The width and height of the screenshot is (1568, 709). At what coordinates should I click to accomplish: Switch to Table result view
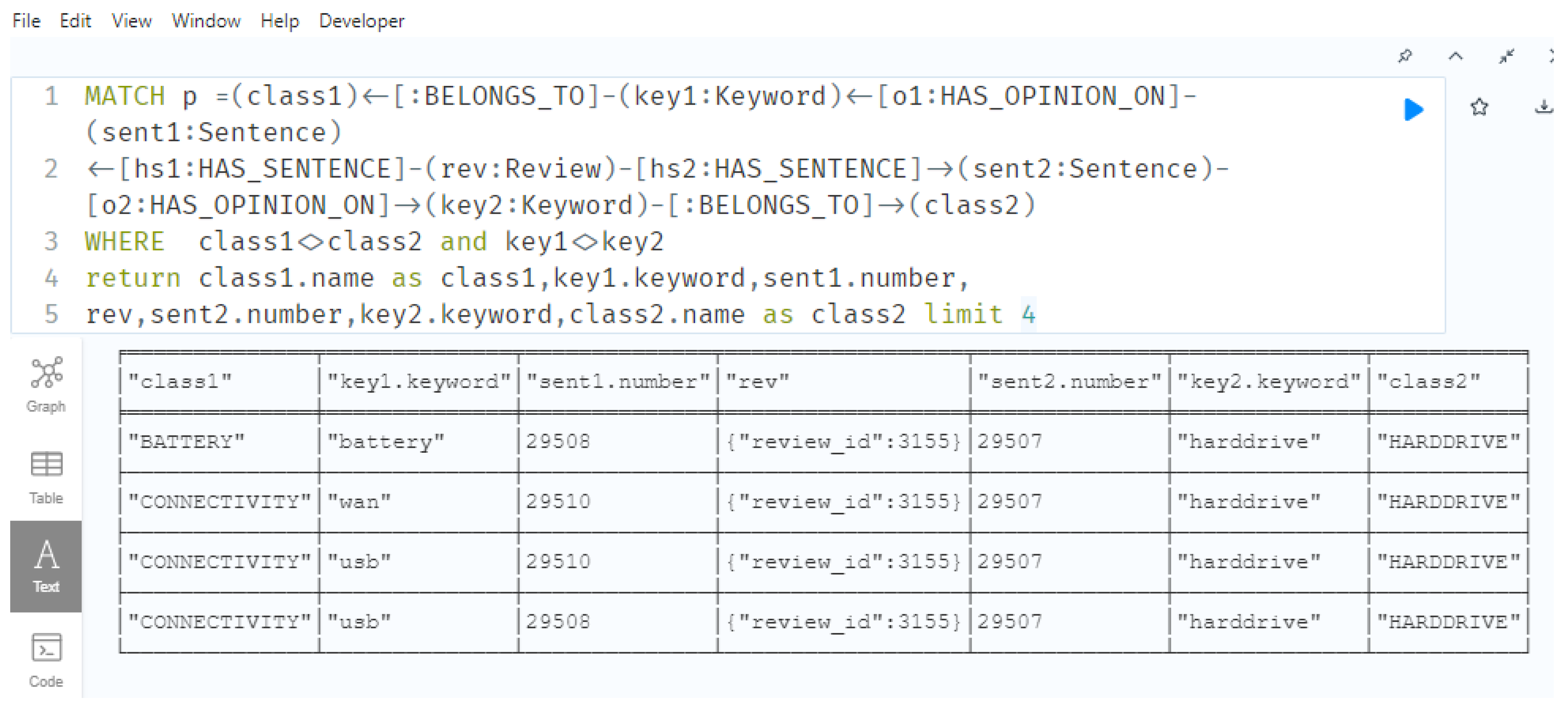click(x=46, y=477)
